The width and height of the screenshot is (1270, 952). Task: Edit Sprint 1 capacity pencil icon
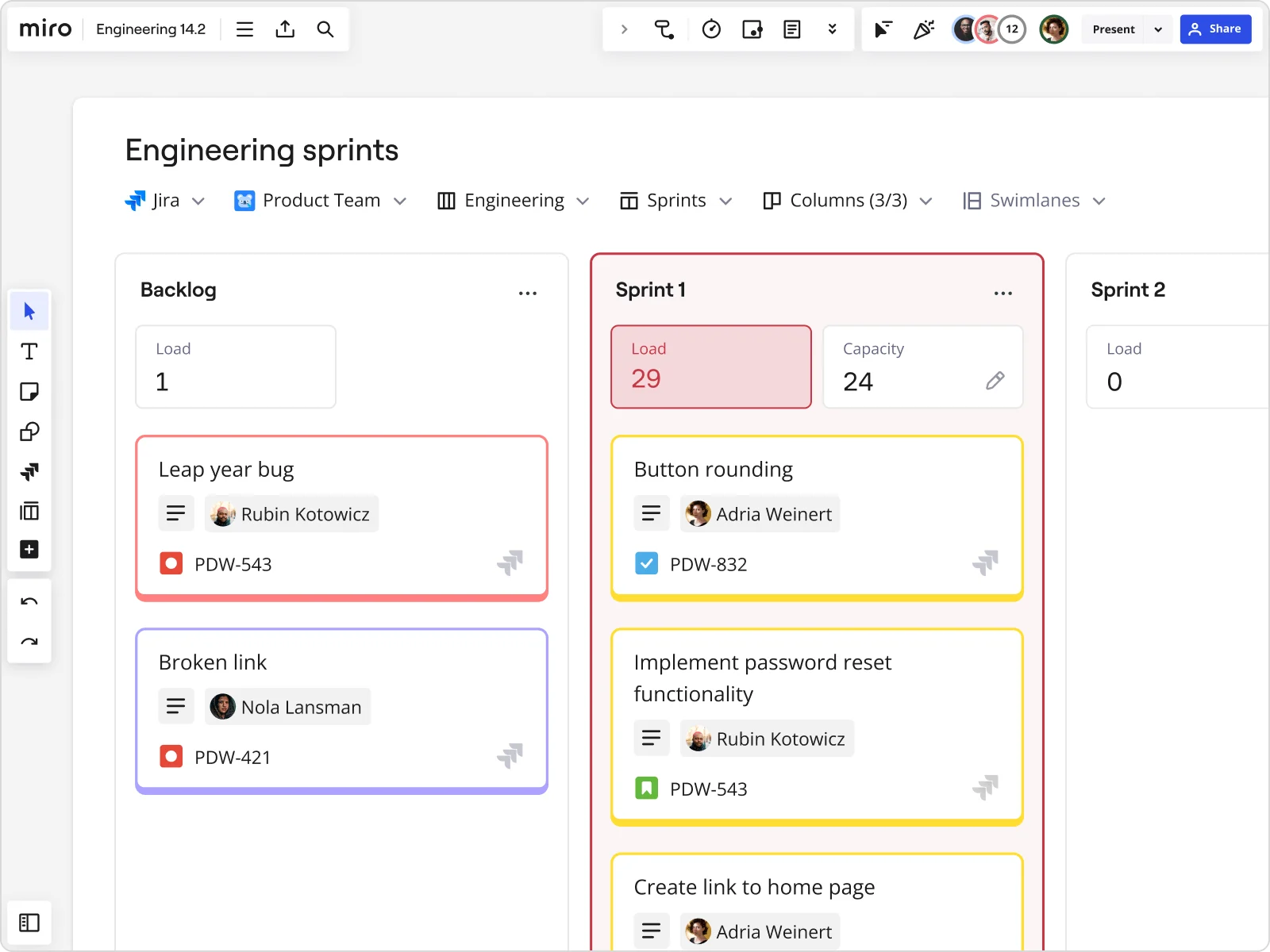coord(995,381)
